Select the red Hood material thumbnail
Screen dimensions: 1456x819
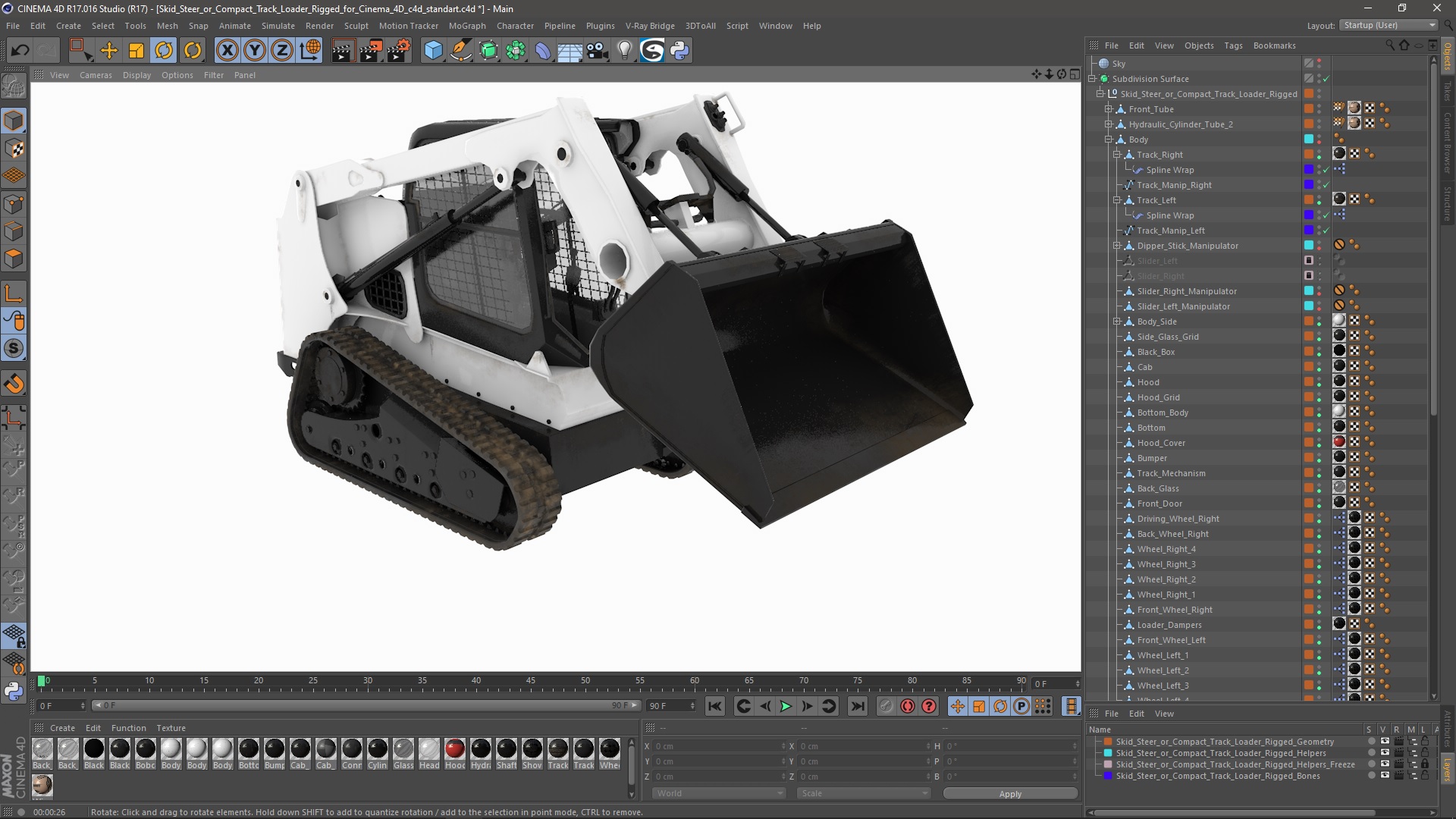click(x=455, y=749)
